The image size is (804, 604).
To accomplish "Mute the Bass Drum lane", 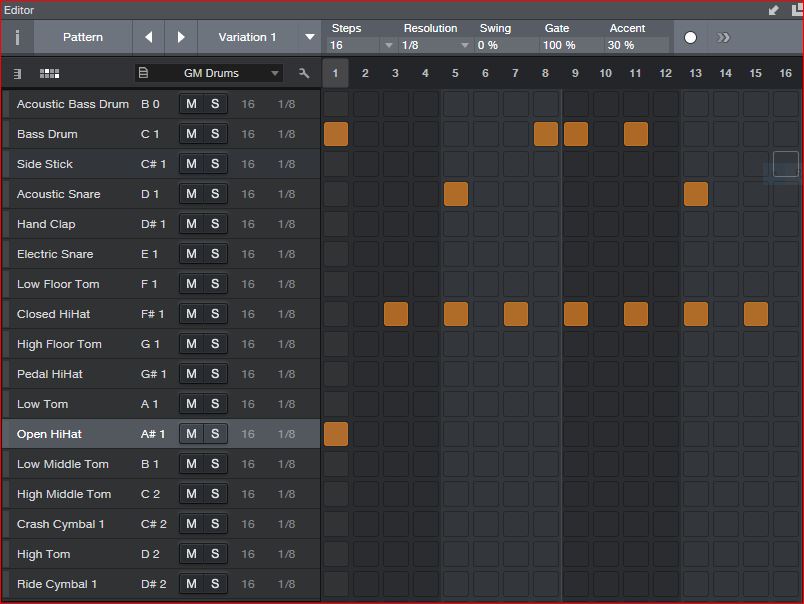I will pos(191,134).
